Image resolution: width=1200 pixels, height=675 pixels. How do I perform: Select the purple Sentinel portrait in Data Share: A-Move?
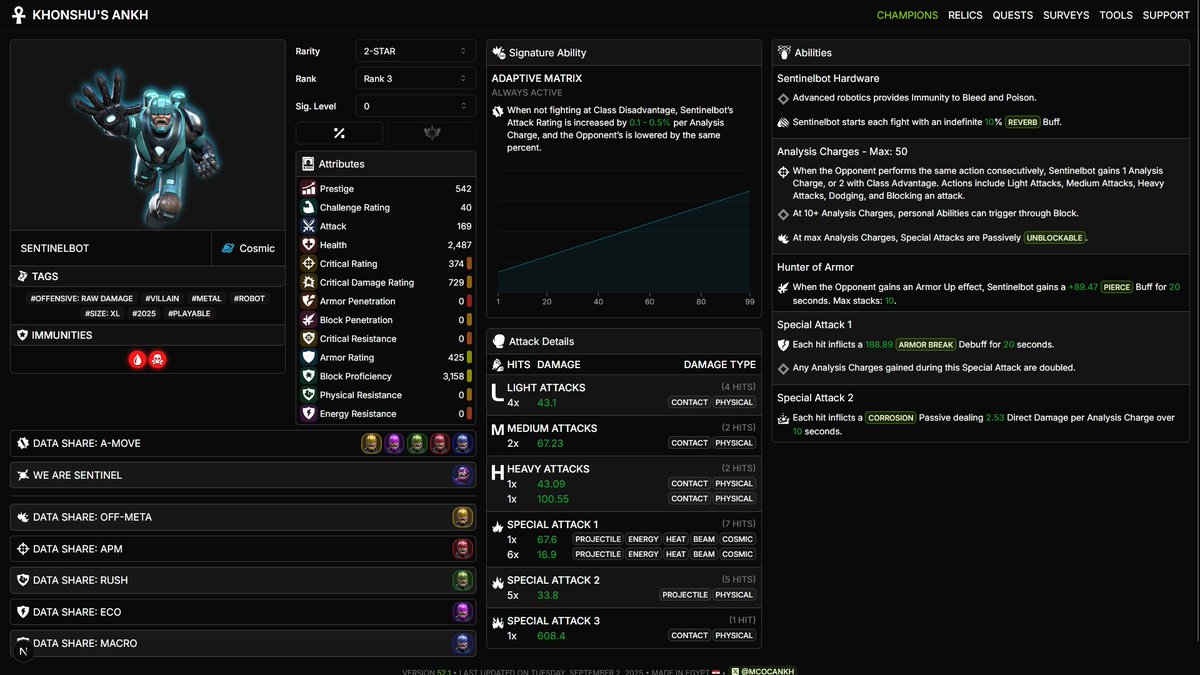coord(393,443)
